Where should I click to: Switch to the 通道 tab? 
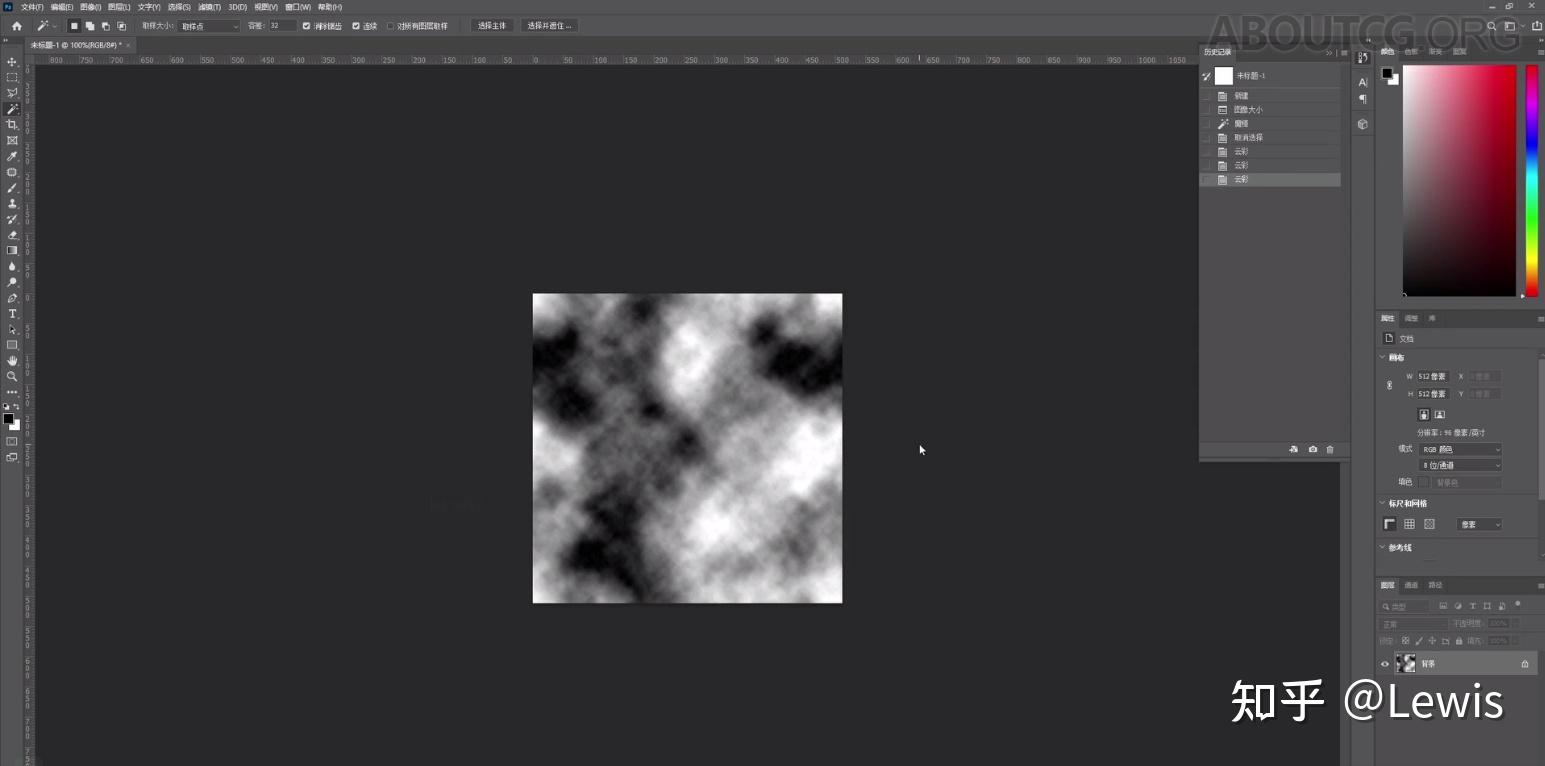tap(1410, 585)
